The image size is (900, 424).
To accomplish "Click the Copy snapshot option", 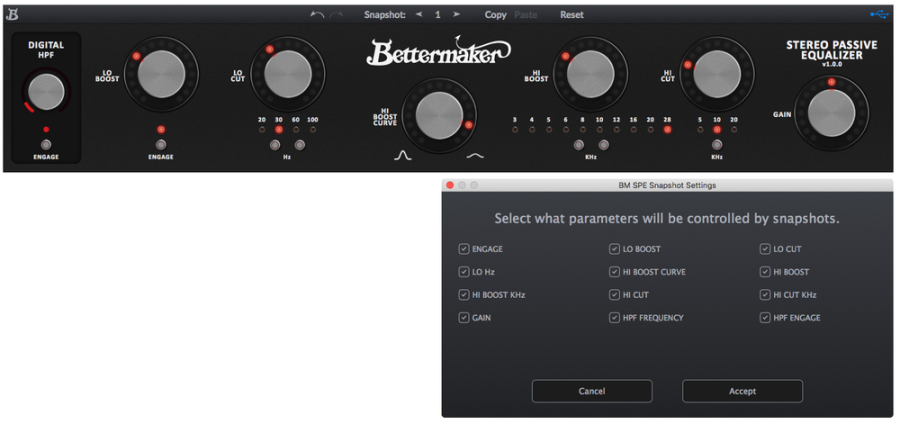I will 495,15.
